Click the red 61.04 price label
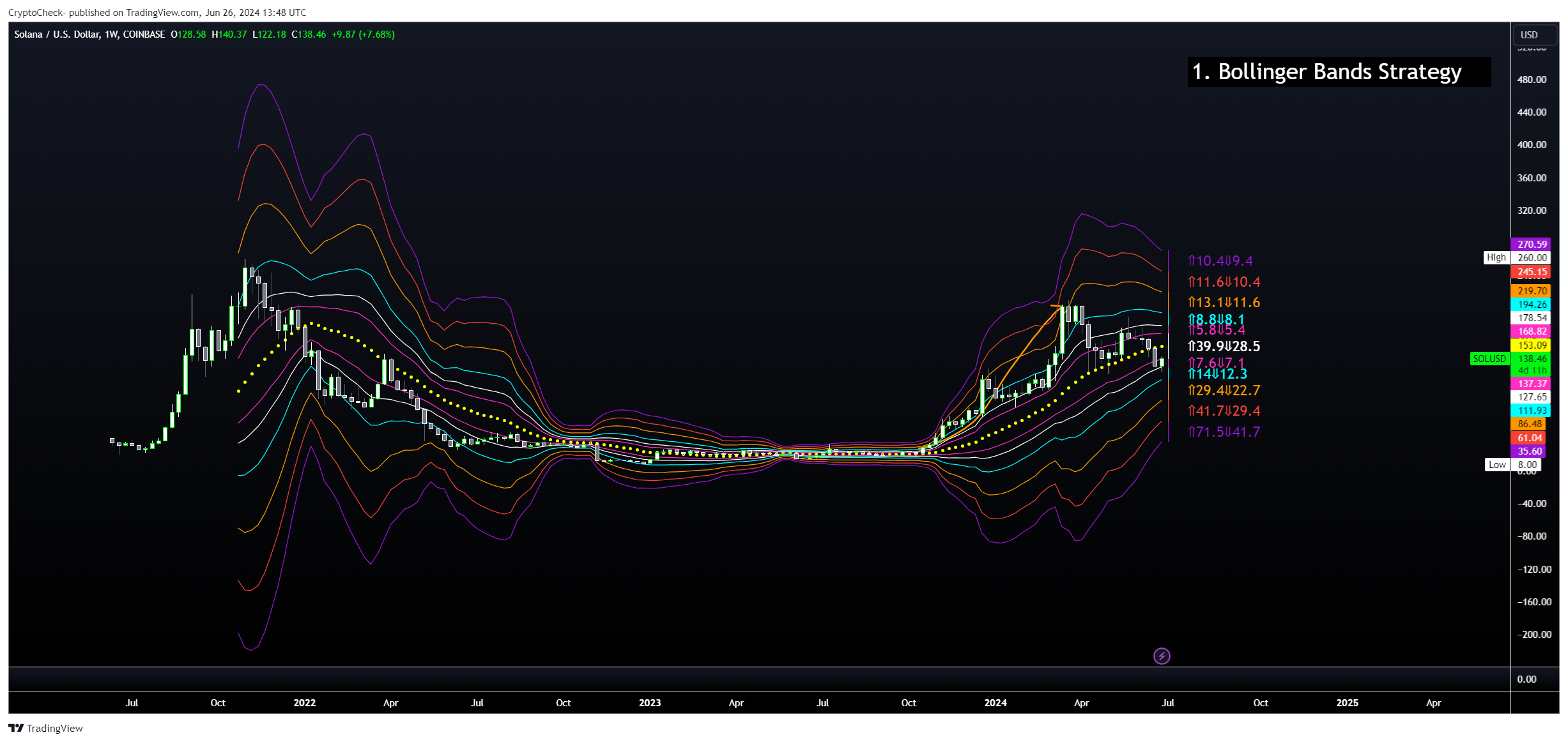Screen dimensions: 1568x742 tap(1529, 438)
